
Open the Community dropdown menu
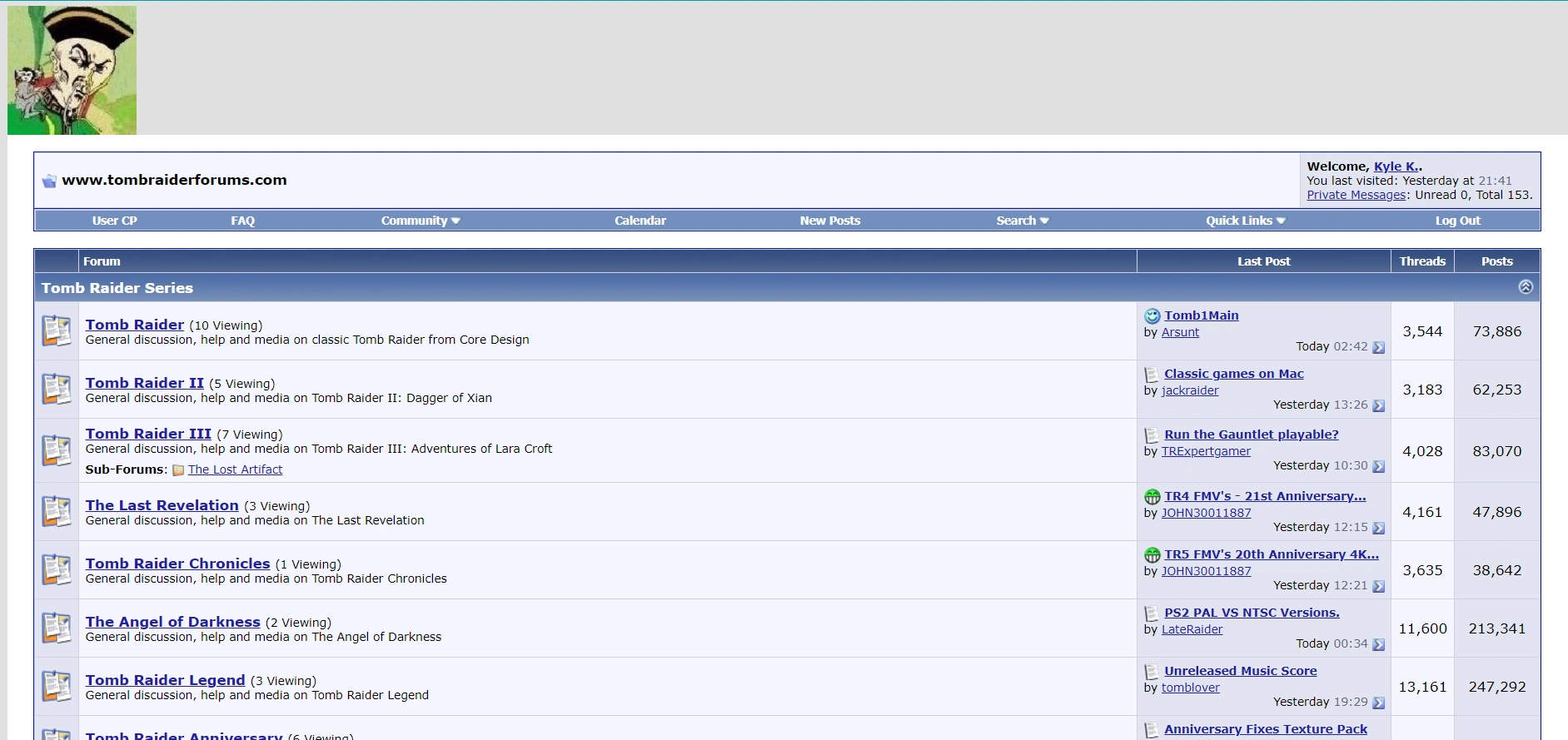(x=421, y=221)
